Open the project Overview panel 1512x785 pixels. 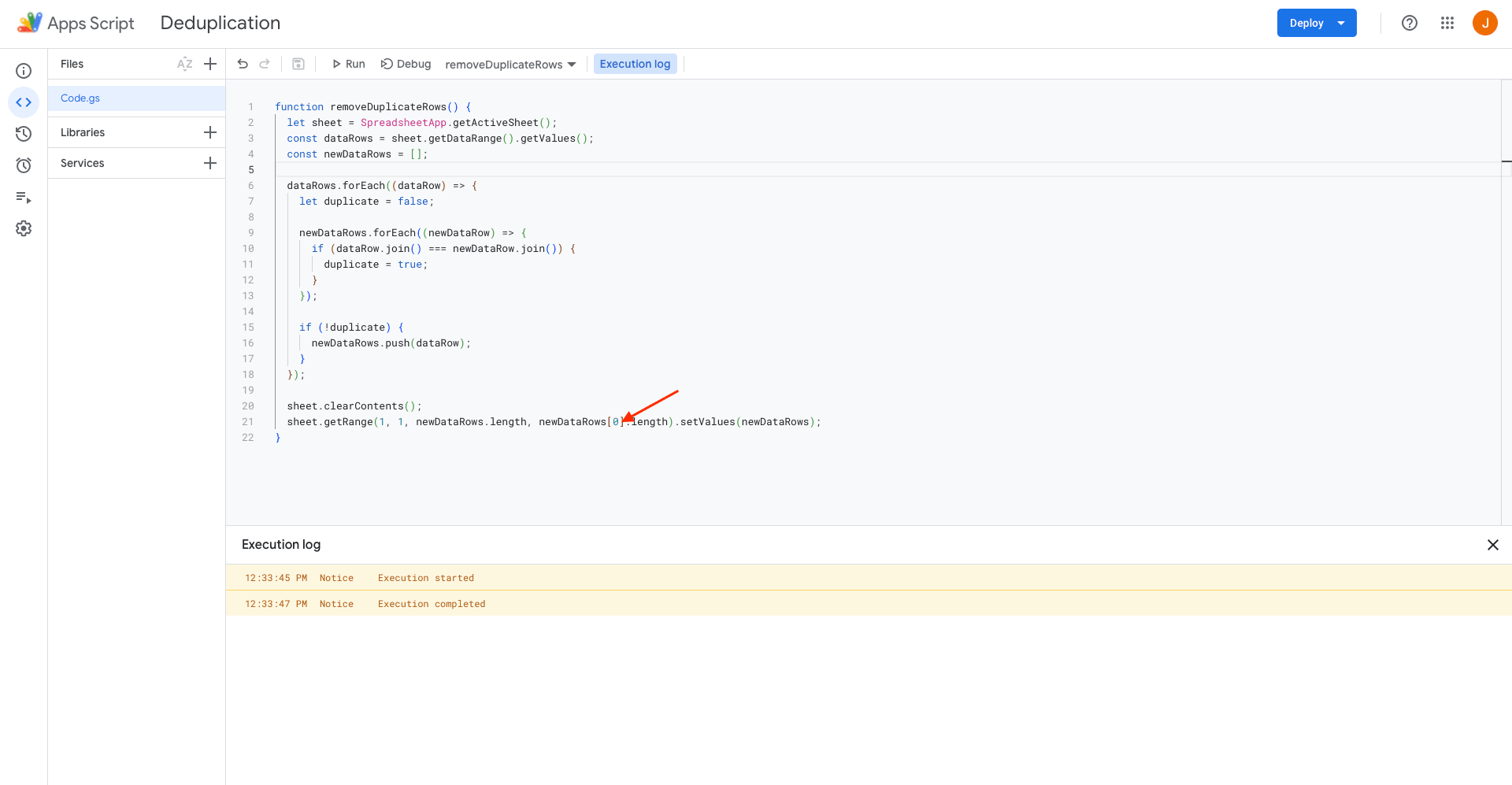(x=24, y=71)
